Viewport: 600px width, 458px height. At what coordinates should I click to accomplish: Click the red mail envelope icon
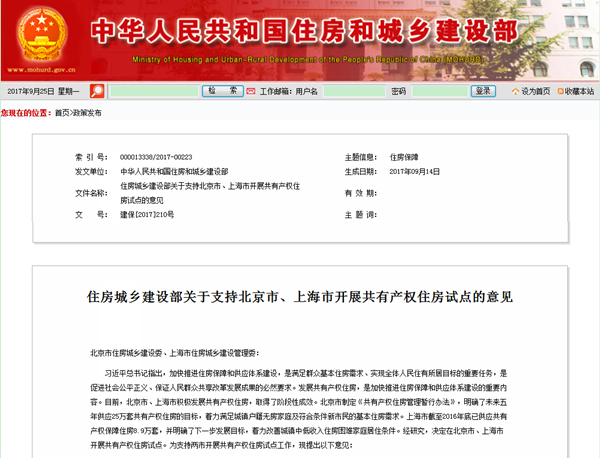tap(251, 91)
